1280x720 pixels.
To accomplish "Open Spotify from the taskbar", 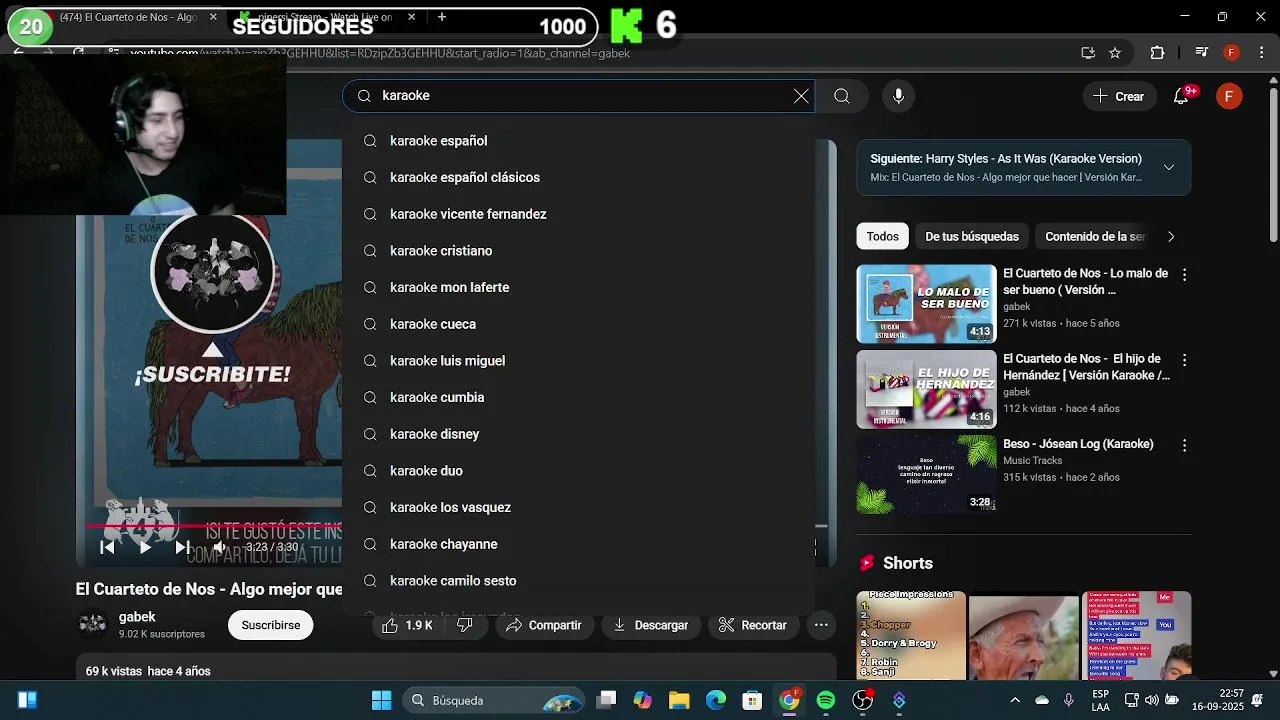I will pyautogui.click(x=826, y=700).
